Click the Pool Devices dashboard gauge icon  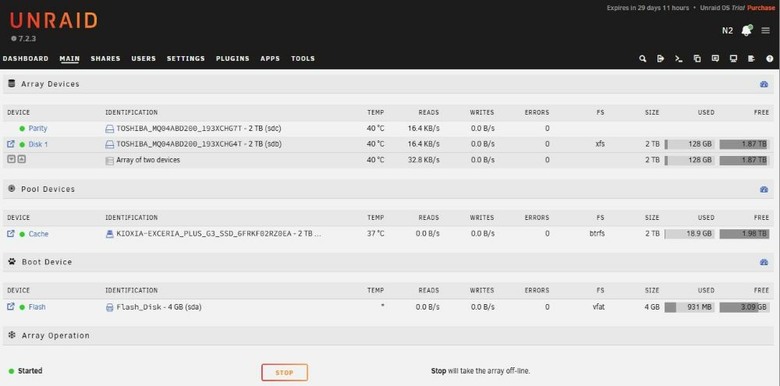764,190
